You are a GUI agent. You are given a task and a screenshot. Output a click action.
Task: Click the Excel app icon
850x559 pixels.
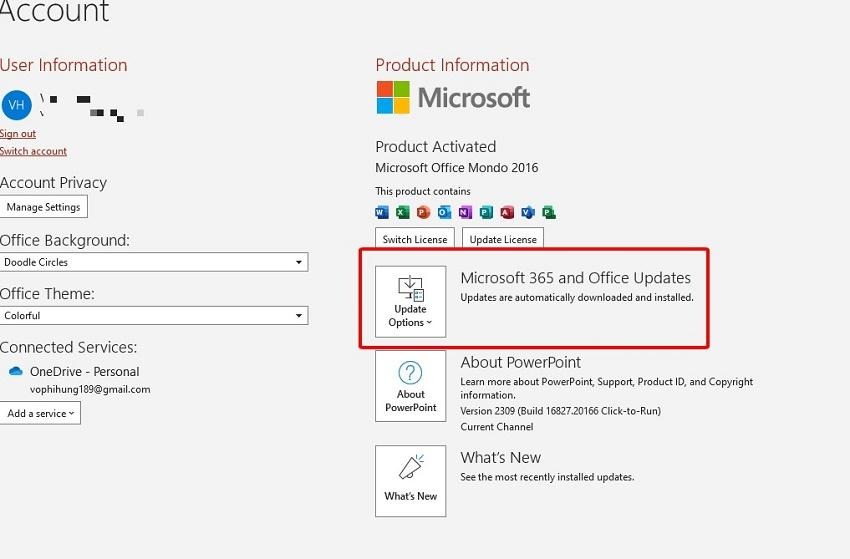tap(402, 212)
